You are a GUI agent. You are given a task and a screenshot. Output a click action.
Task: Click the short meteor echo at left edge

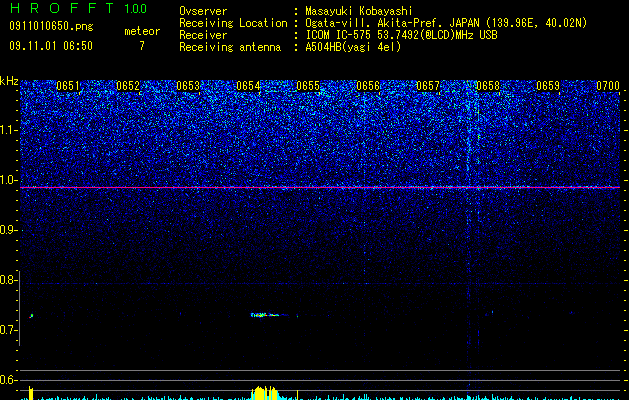coord(31,316)
